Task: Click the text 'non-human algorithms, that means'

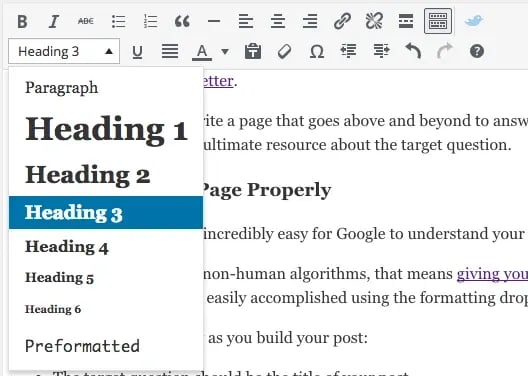Action: (x=328, y=274)
